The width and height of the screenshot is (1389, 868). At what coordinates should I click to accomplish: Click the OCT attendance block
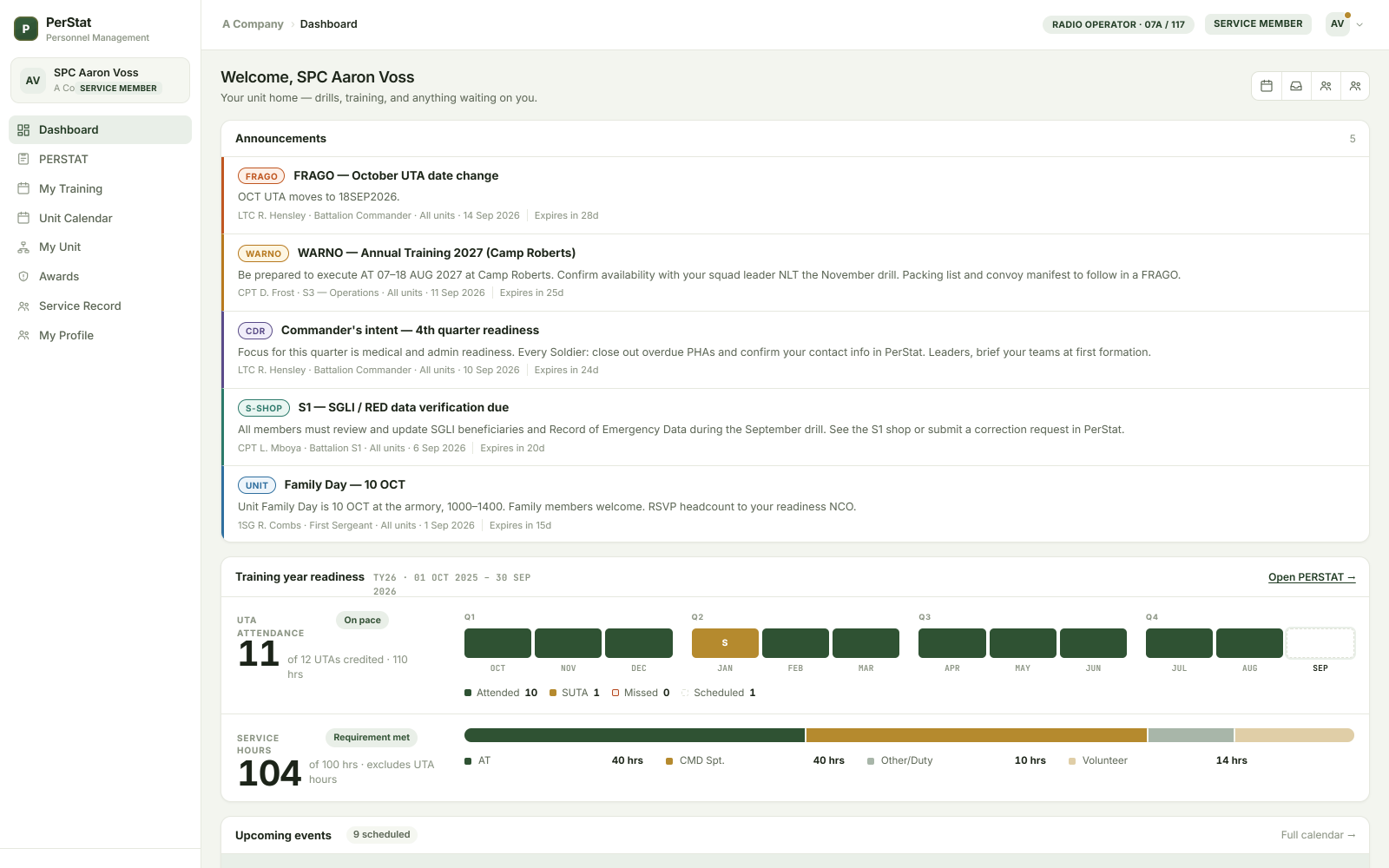(x=497, y=643)
